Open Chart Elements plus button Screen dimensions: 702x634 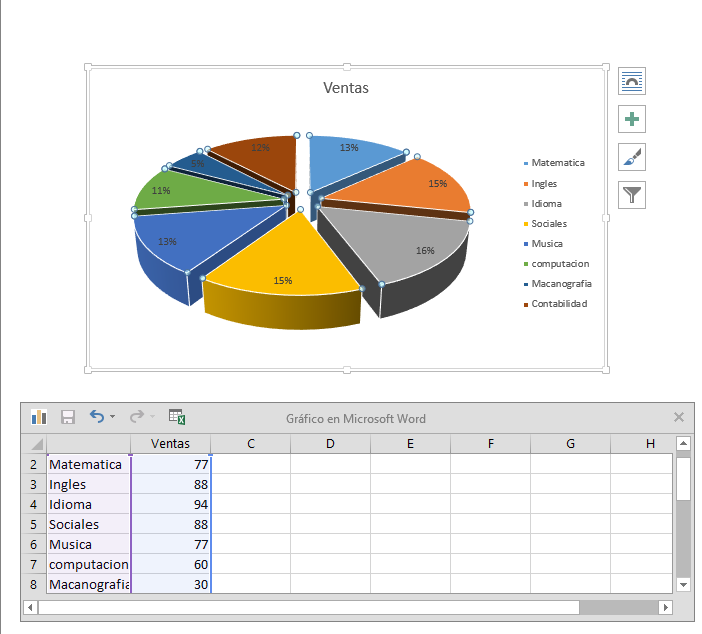[x=632, y=119]
